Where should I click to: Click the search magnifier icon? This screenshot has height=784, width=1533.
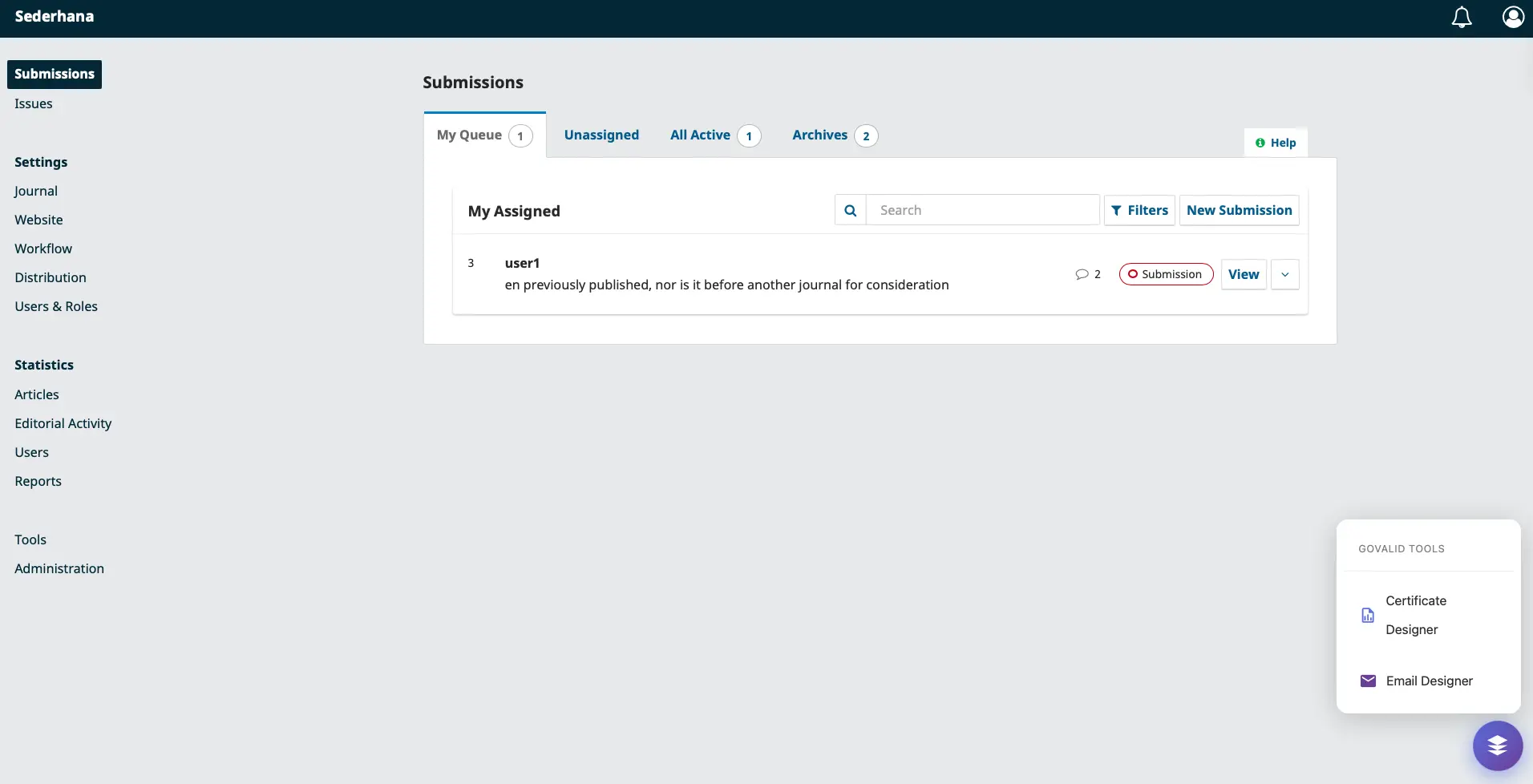click(851, 210)
